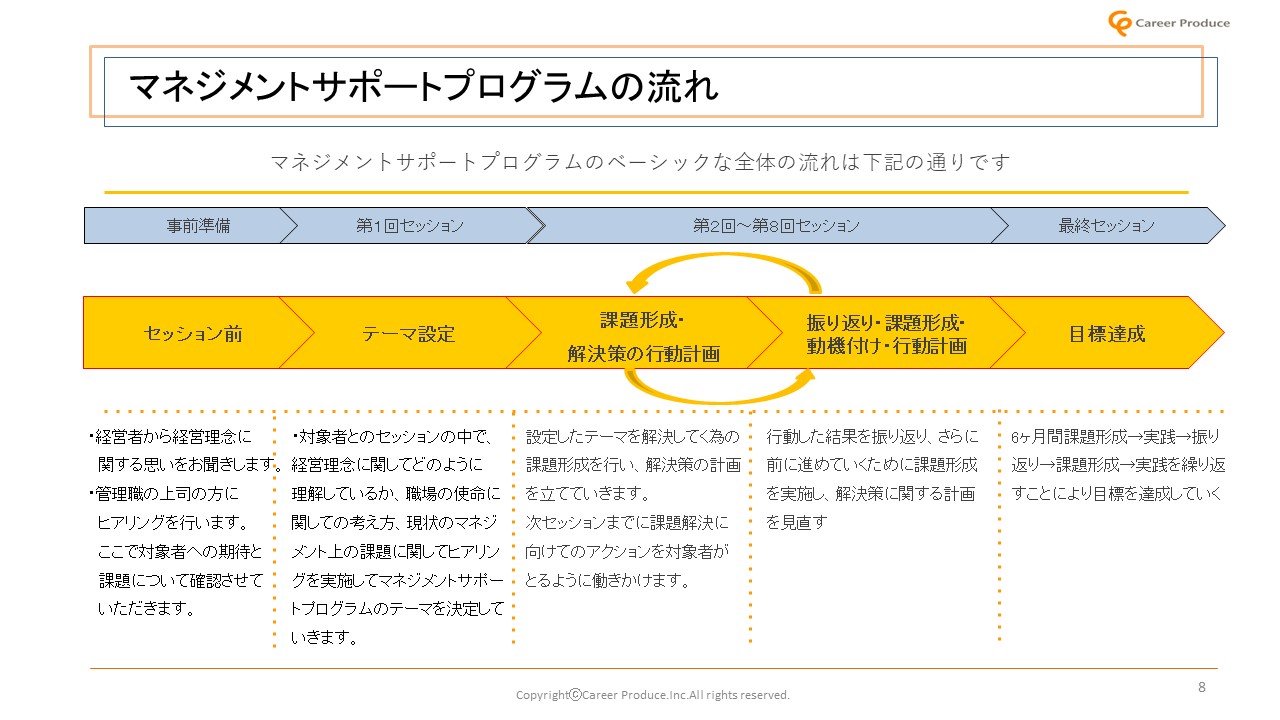Click the 課題形成・解決策の行動計画 arrow
The height and width of the screenshot is (720, 1280).
point(642,333)
